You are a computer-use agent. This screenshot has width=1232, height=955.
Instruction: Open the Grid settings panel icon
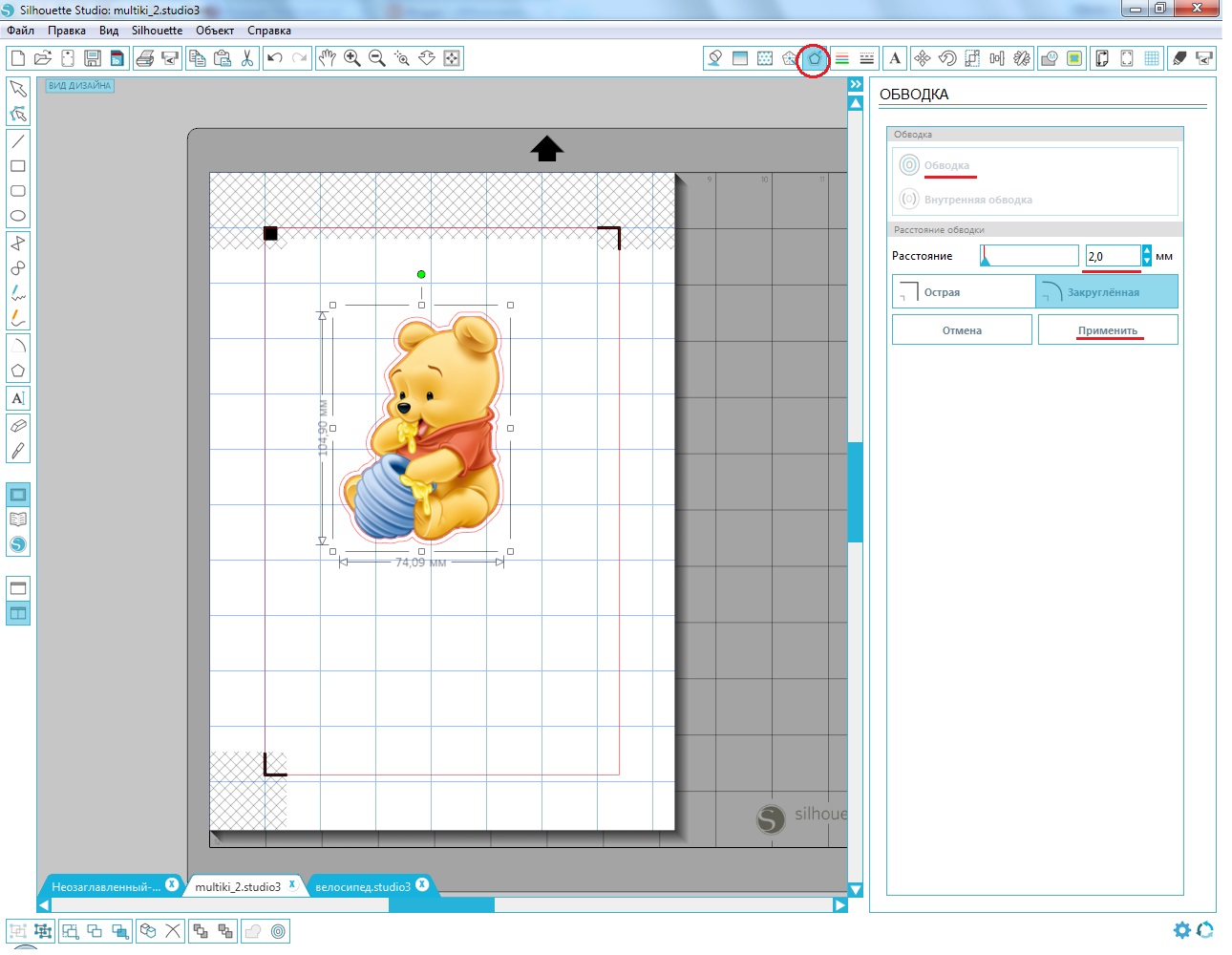tap(1152, 58)
